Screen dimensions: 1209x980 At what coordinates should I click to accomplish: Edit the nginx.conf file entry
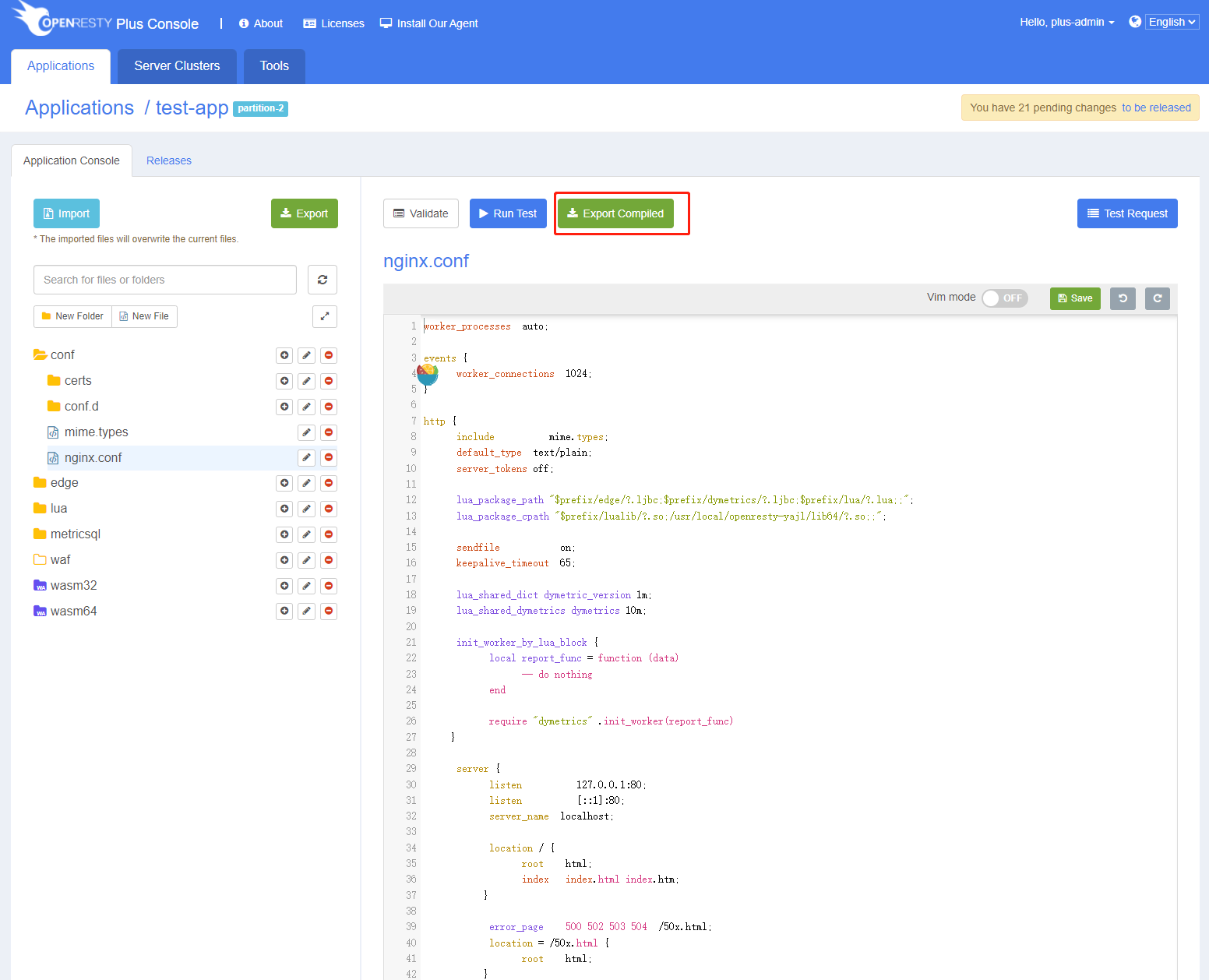307,457
